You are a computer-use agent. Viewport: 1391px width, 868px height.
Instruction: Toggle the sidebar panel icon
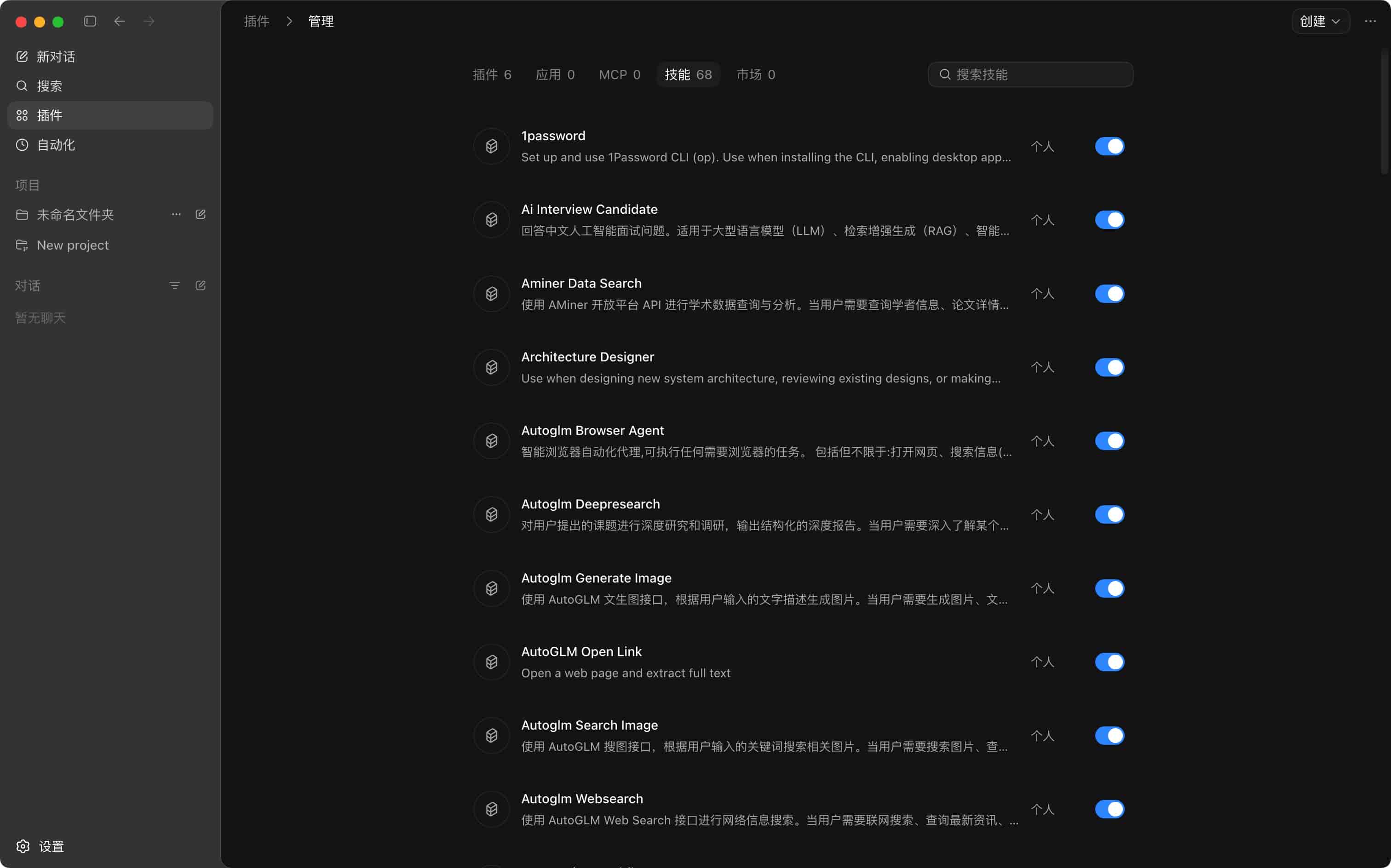(90, 21)
